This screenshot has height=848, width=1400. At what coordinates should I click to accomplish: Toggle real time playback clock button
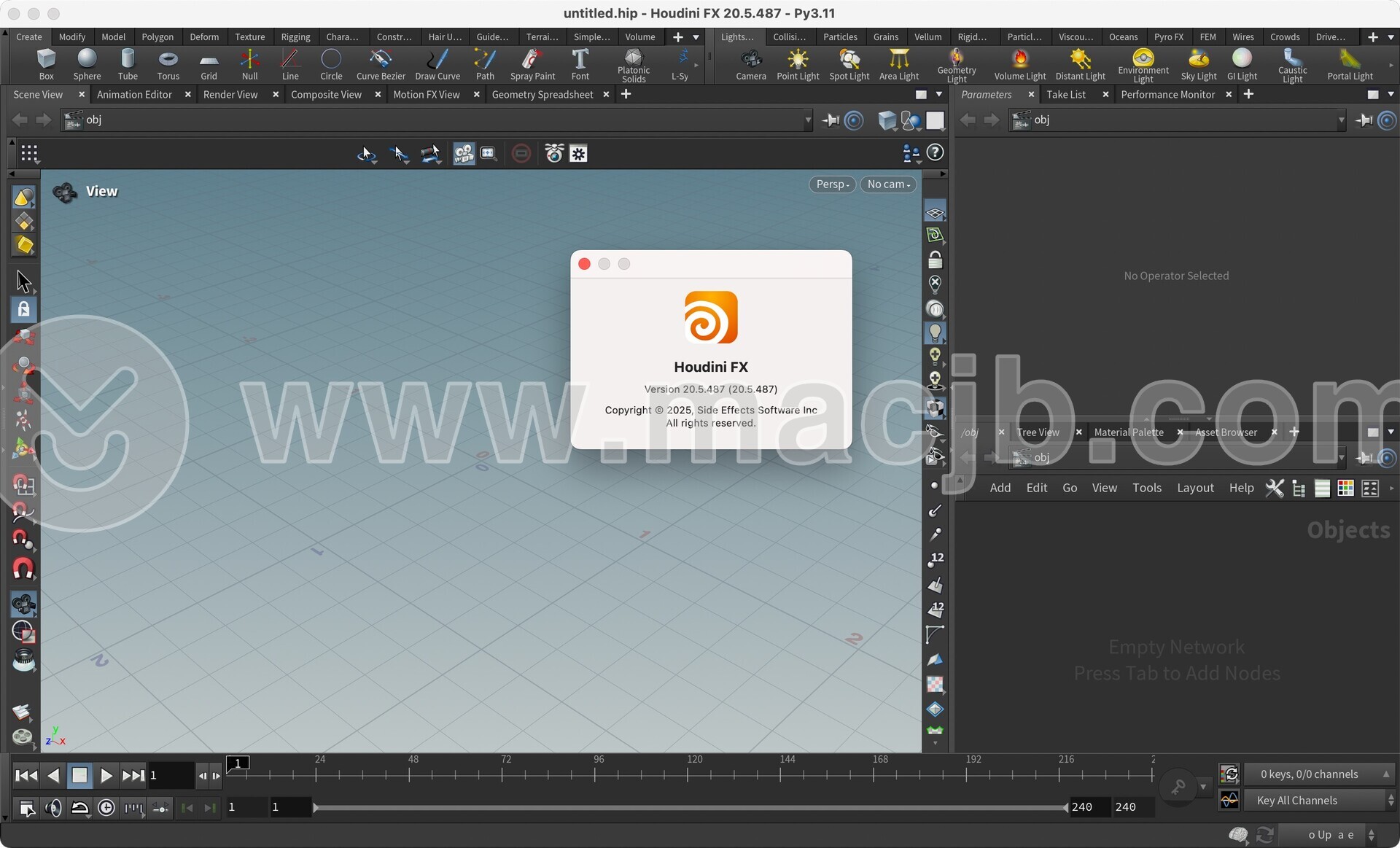click(x=106, y=807)
